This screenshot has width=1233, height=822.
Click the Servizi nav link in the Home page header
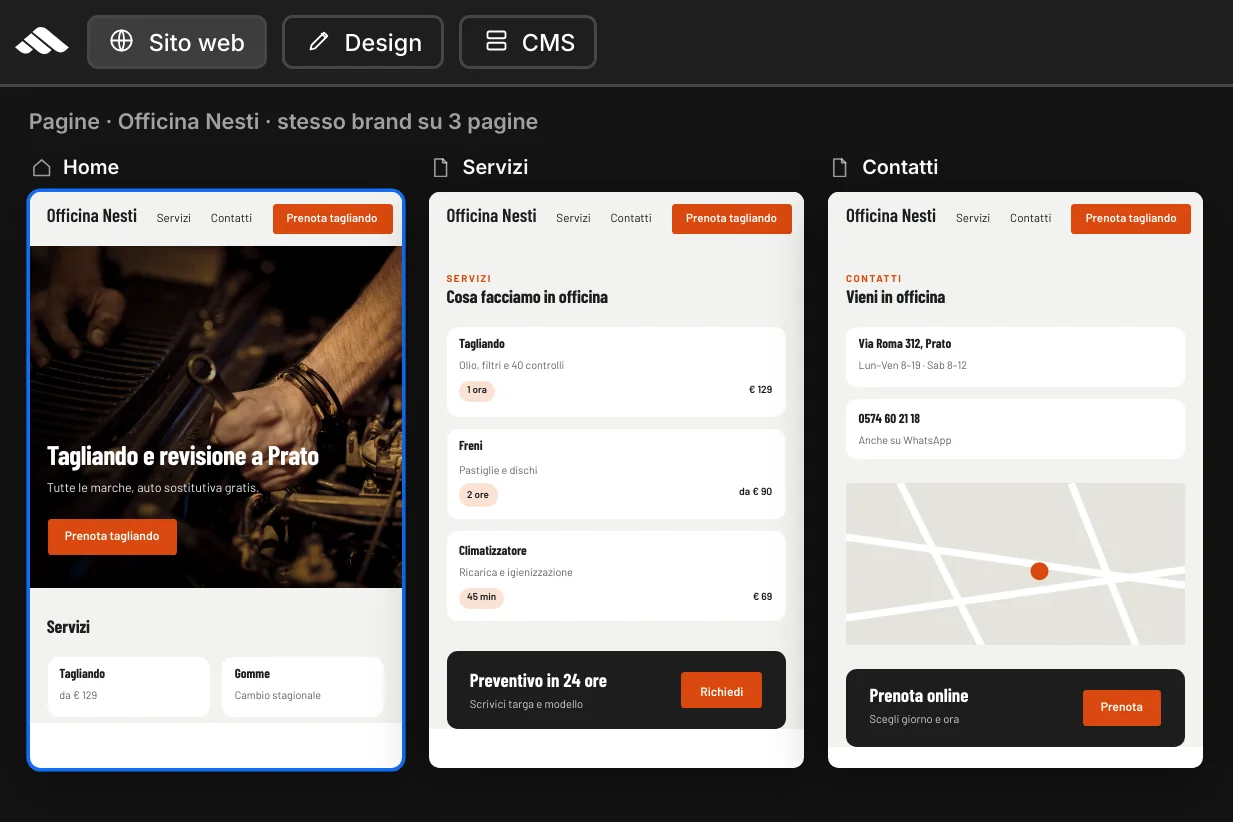click(174, 218)
